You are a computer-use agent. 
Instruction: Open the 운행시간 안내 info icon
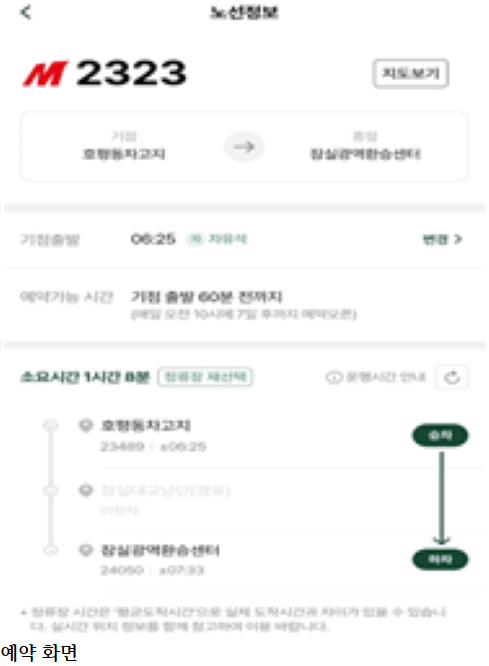(x=334, y=377)
